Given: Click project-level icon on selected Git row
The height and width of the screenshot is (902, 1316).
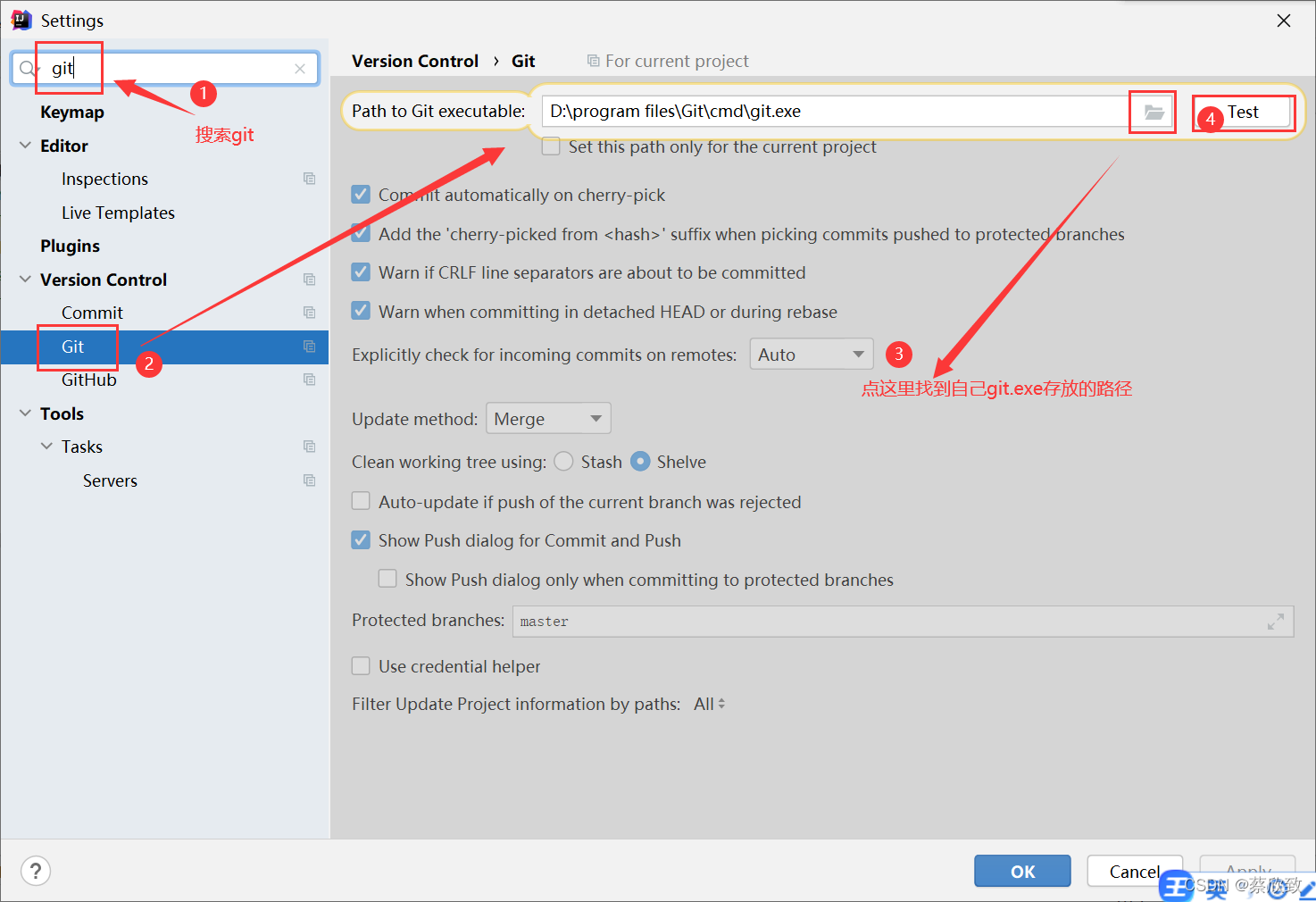Looking at the screenshot, I should click(310, 347).
